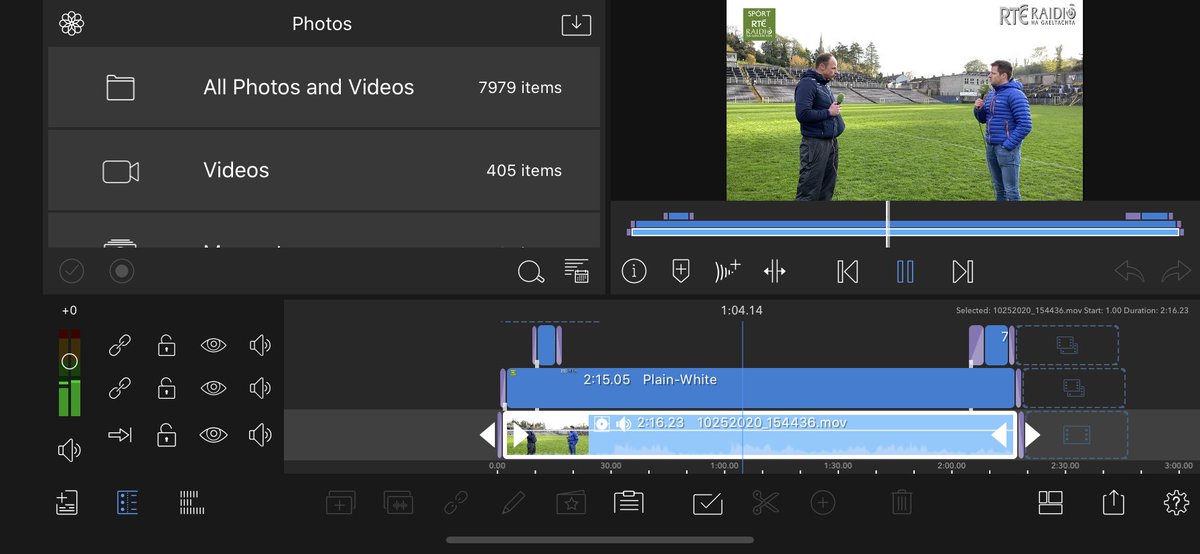Image resolution: width=1200 pixels, height=554 pixels.
Task: Toggle link on the Plain-White track
Action: [x=120, y=387]
